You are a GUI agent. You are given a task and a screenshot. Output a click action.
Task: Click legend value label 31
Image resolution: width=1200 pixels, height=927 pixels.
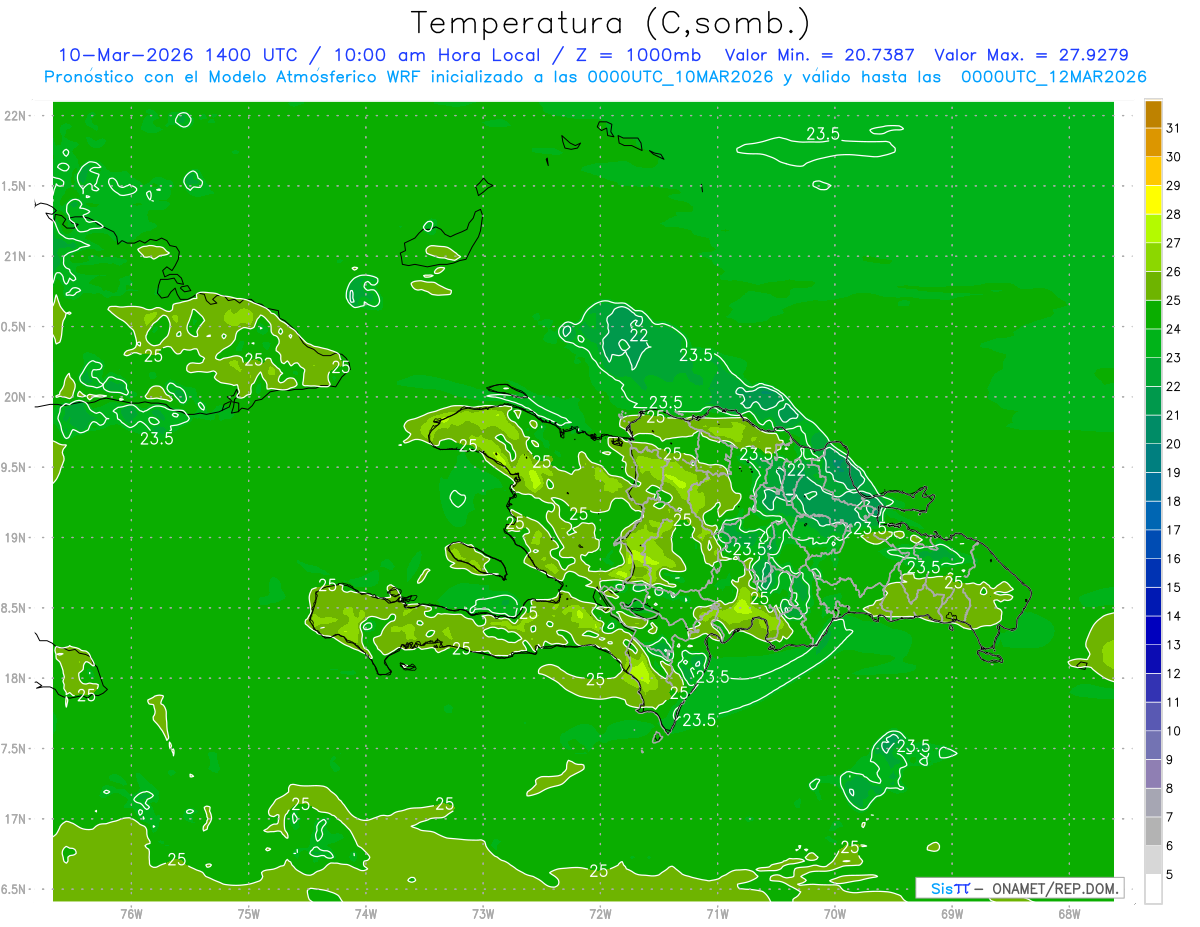[1173, 128]
